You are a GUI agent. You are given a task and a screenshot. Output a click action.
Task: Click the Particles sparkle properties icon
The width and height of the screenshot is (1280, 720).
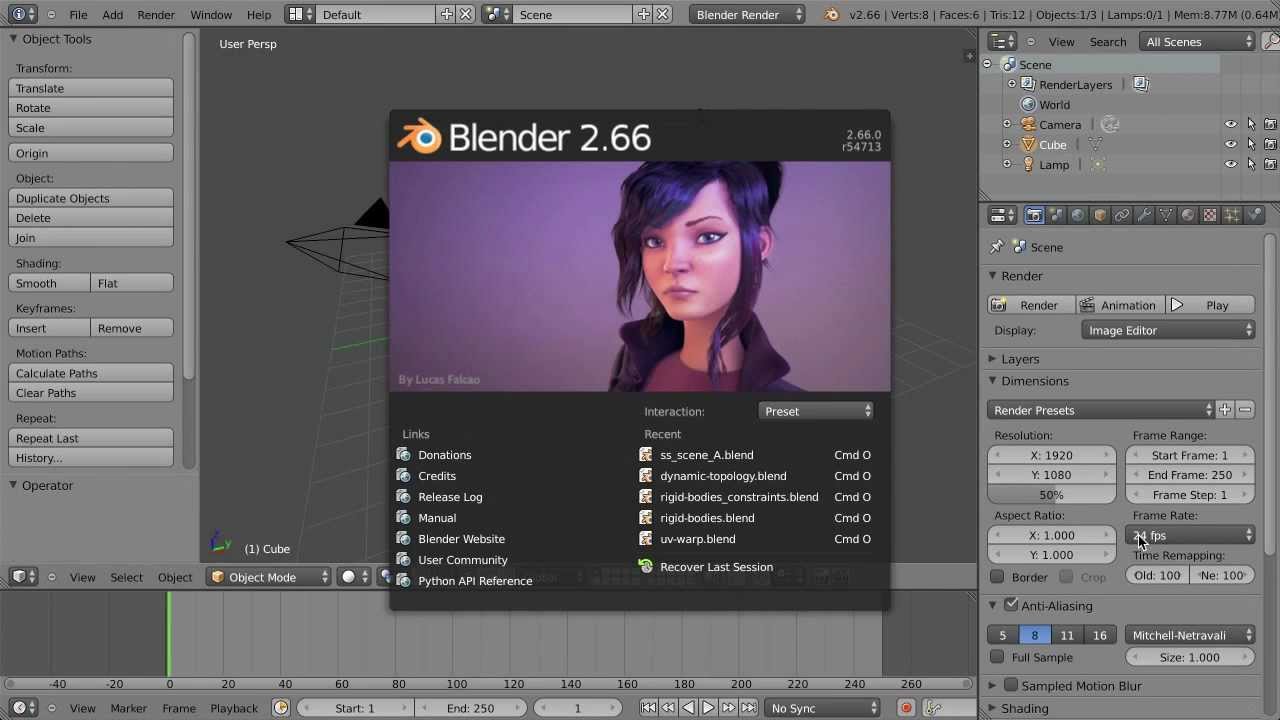[x=1232, y=215]
